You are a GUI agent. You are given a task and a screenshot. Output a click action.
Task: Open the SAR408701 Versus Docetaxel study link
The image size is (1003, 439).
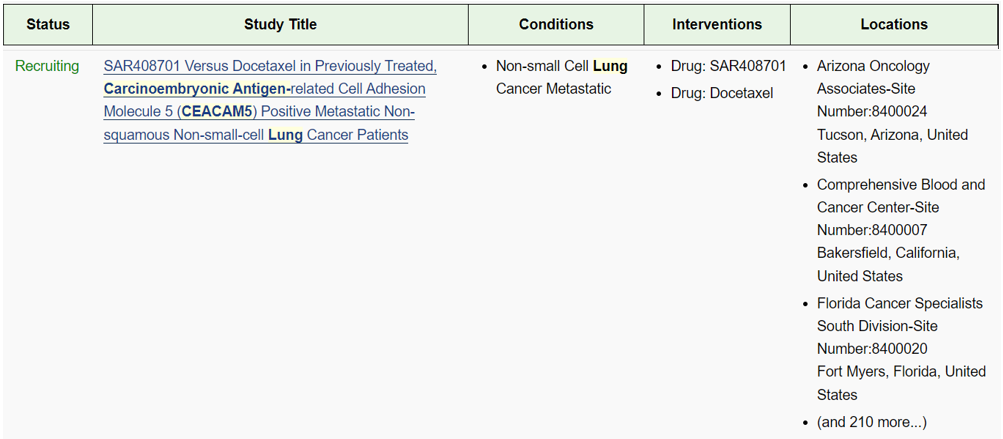pos(269,66)
